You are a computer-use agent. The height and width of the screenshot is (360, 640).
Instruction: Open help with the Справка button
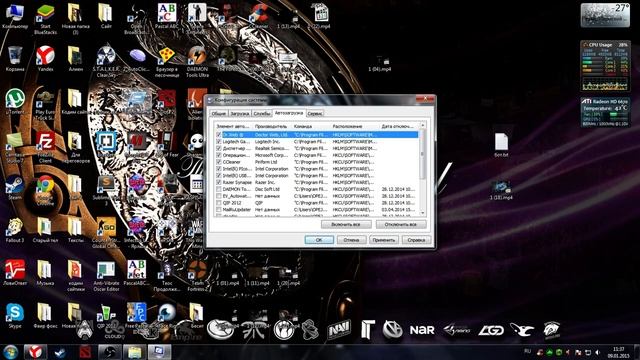416,240
